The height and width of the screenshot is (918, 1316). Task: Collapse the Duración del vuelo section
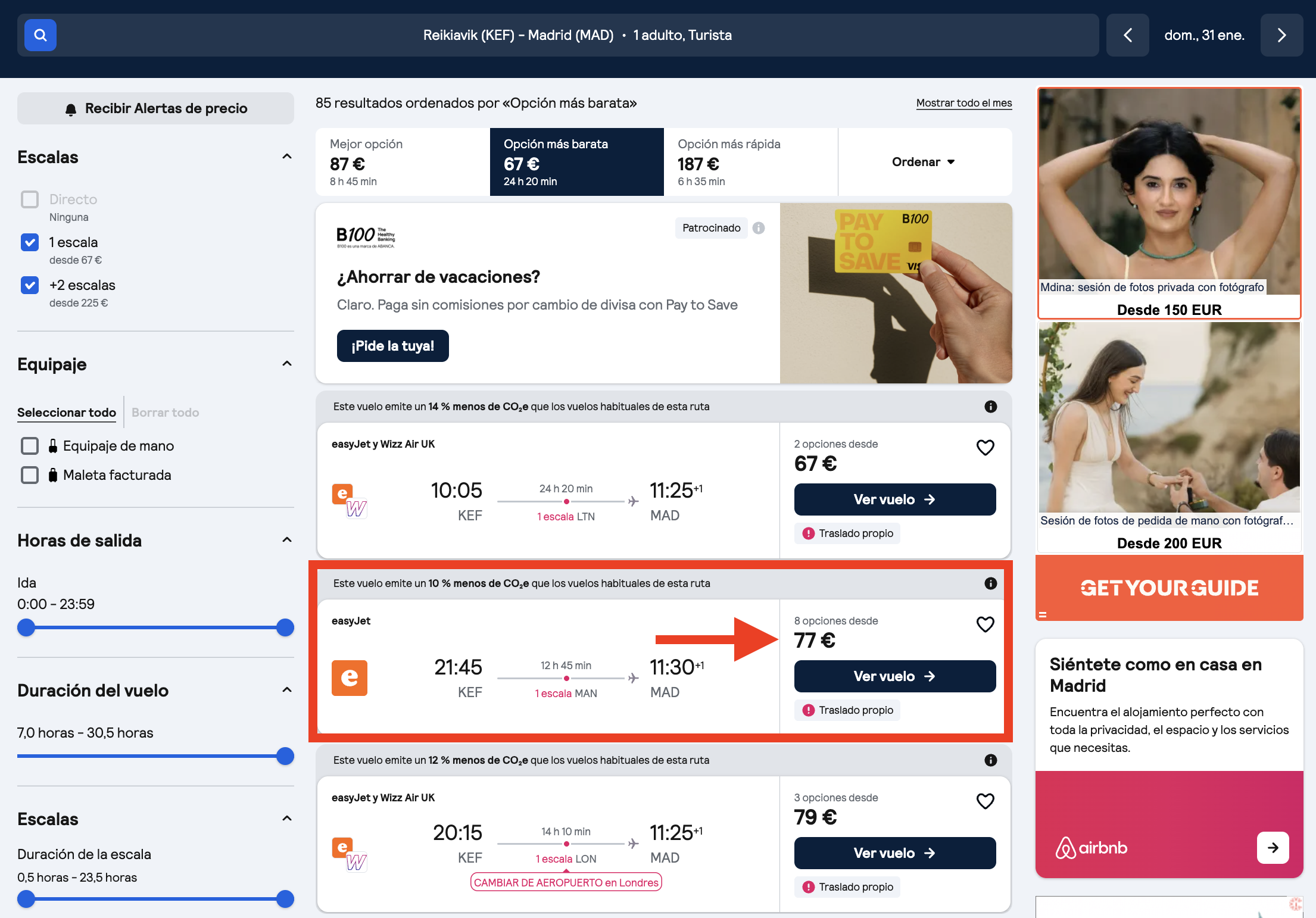click(x=287, y=690)
